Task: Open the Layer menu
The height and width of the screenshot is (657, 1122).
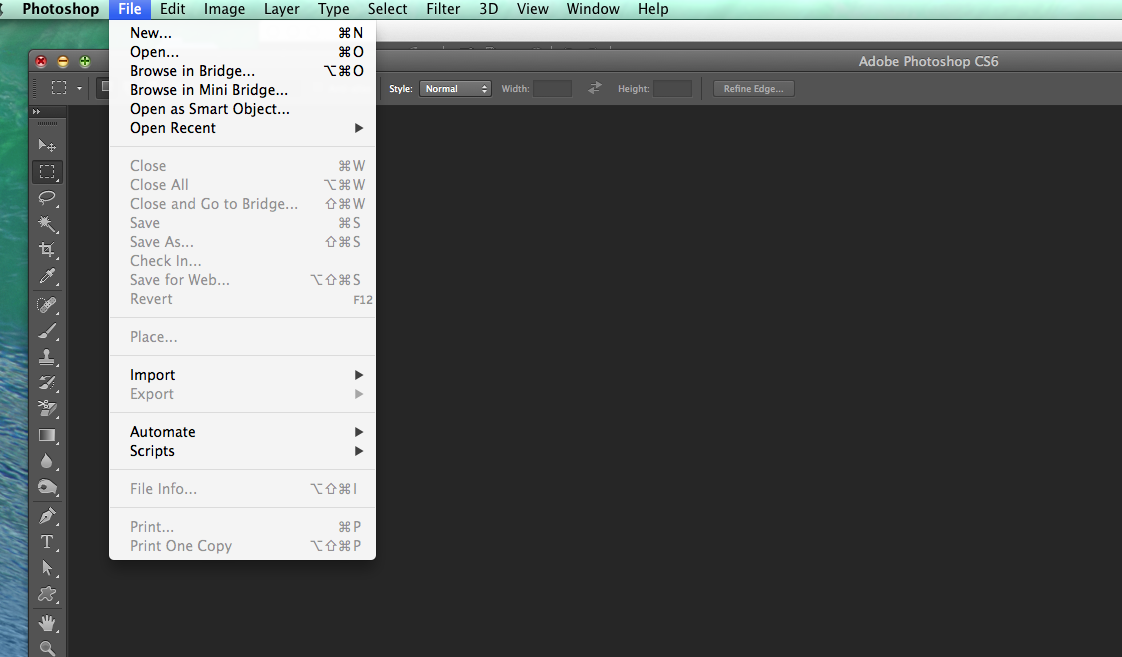Action: pyautogui.click(x=281, y=9)
